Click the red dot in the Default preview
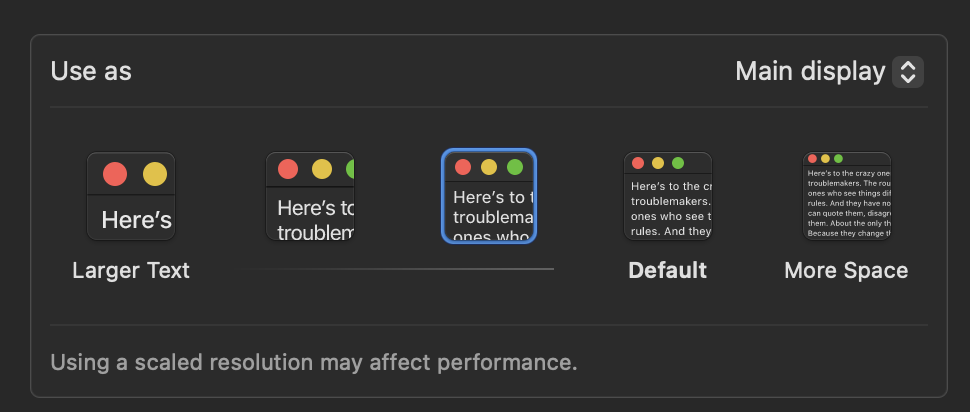The height and width of the screenshot is (412, 970). (638, 163)
